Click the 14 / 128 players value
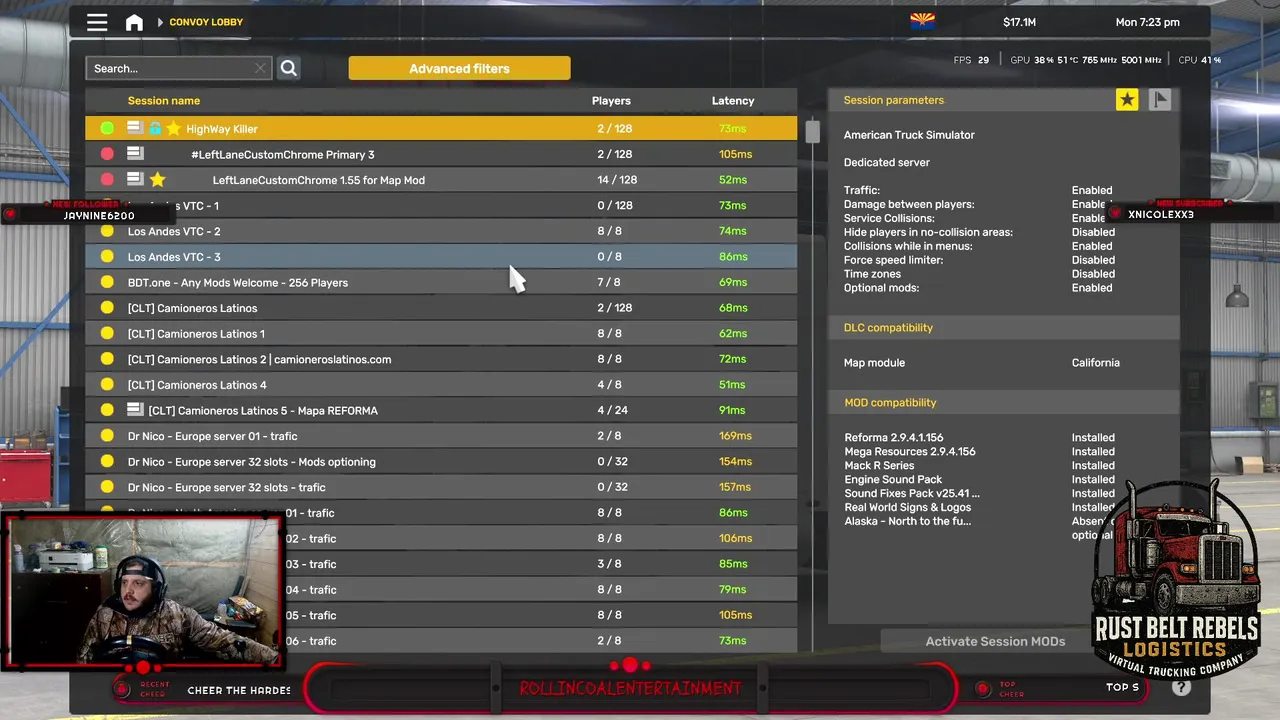The width and height of the screenshot is (1280, 720). (617, 180)
